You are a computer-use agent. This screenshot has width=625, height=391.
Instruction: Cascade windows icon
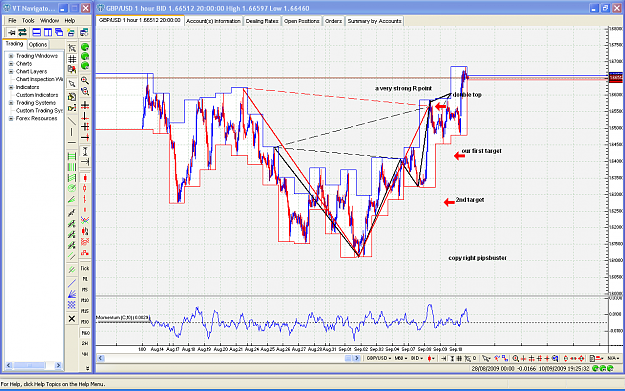coord(59,32)
